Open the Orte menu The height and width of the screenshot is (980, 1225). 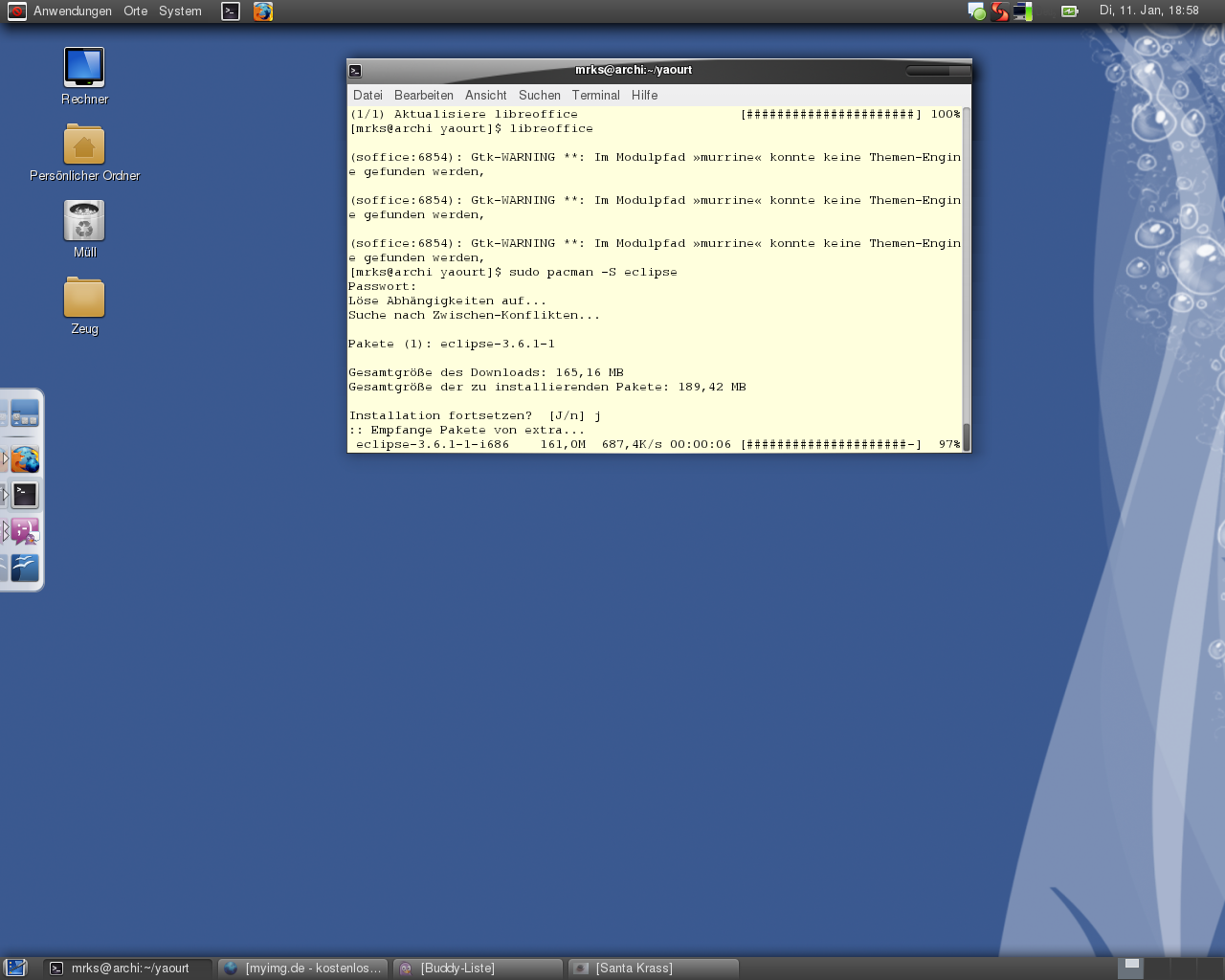pyautogui.click(x=136, y=11)
